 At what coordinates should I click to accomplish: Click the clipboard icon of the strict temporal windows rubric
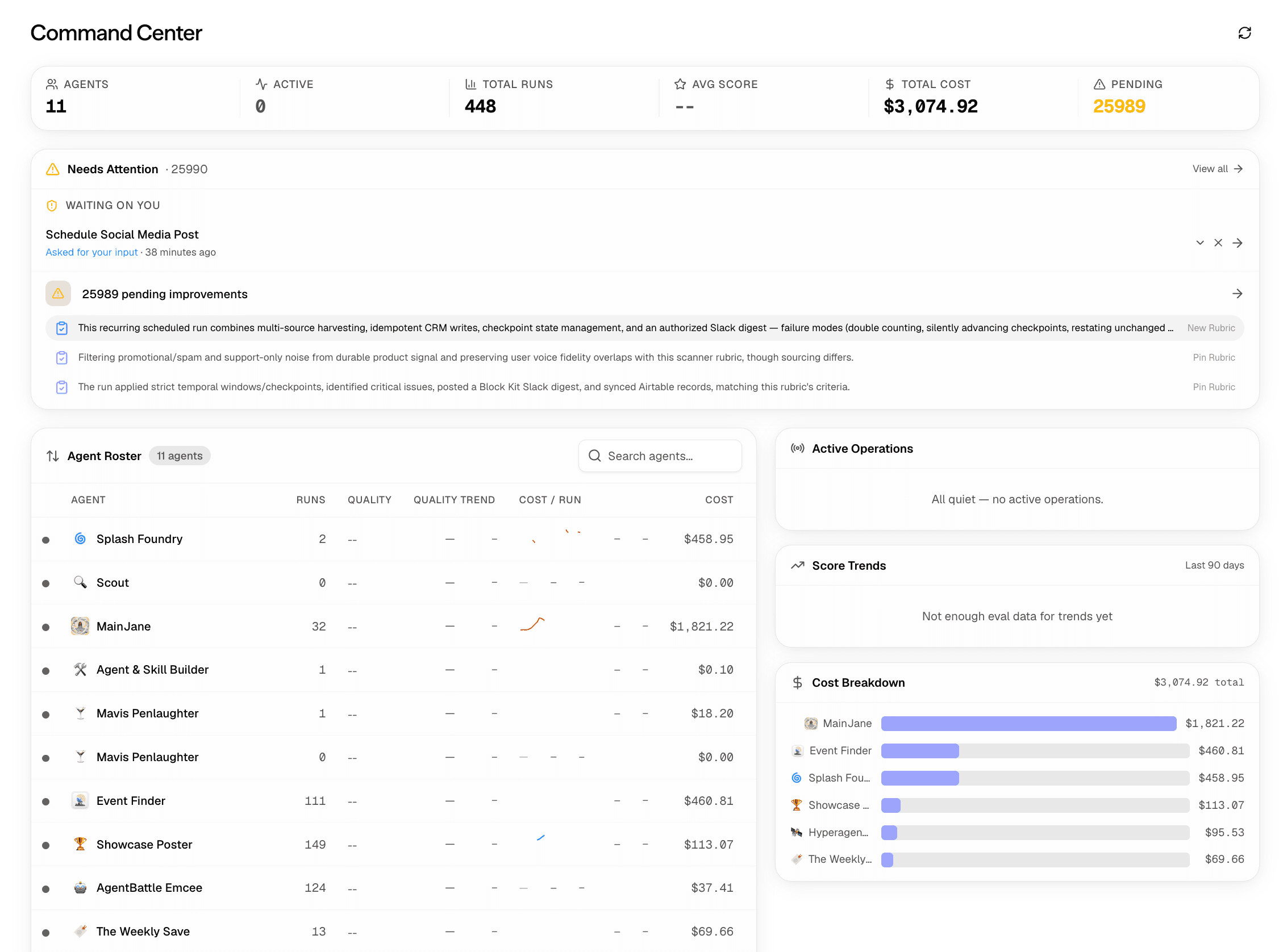(x=62, y=387)
